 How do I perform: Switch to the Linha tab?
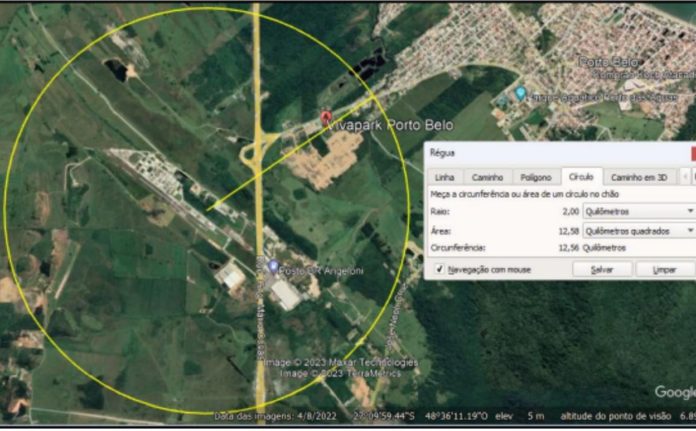(444, 177)
